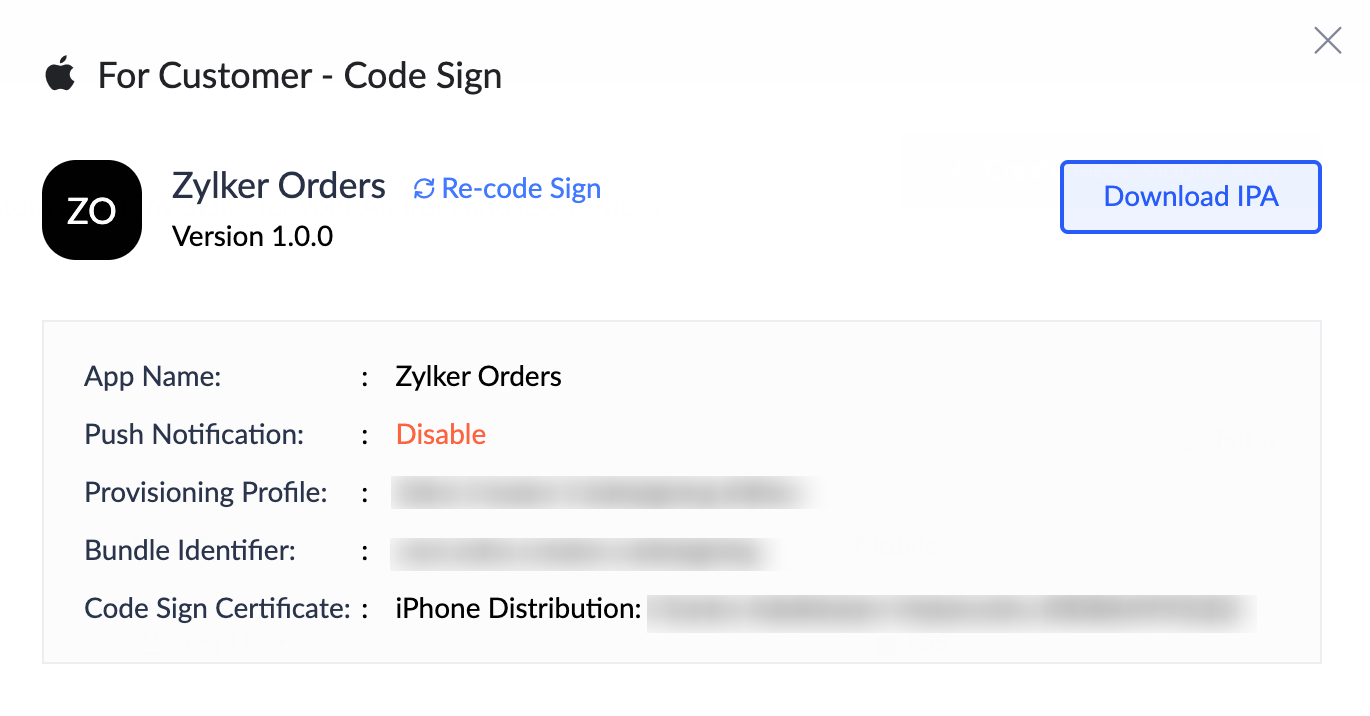This screenshot has height=716, width=1370.
Task: Click the Re-code Sign refresh icon
Action: click(x=424, y=188)
